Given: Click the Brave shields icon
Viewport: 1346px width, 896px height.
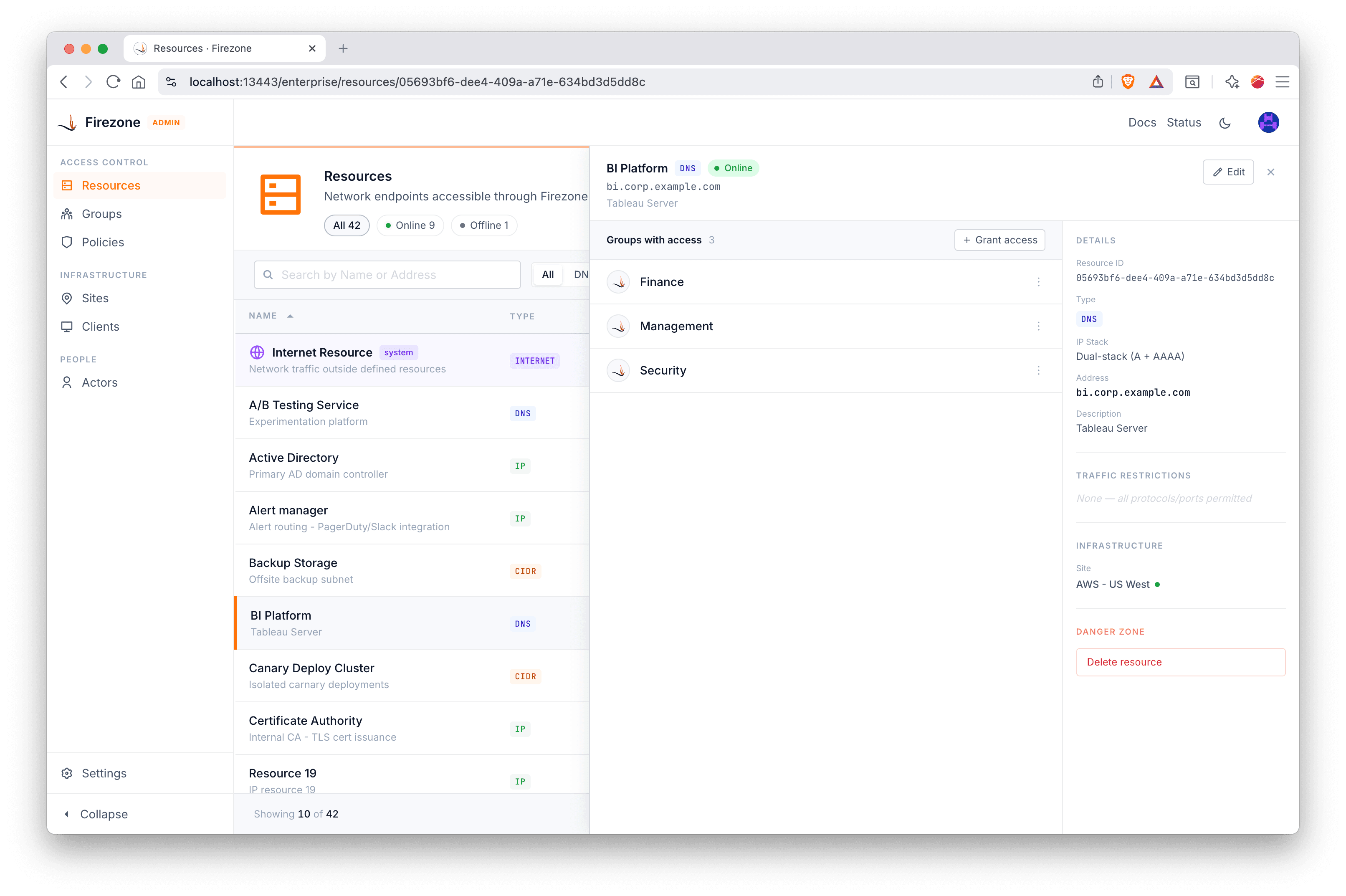Looking at the screenshot, I should (1127, 82).
